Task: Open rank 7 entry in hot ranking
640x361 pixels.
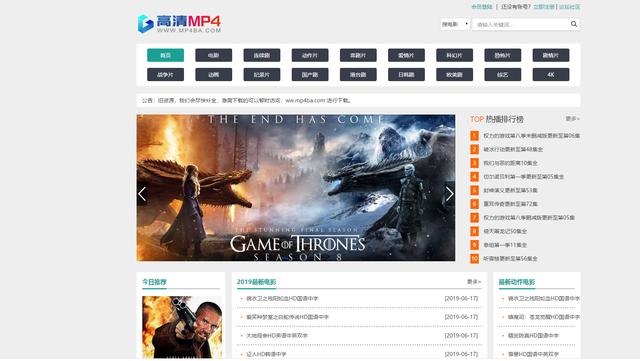Action: [529, 218]
